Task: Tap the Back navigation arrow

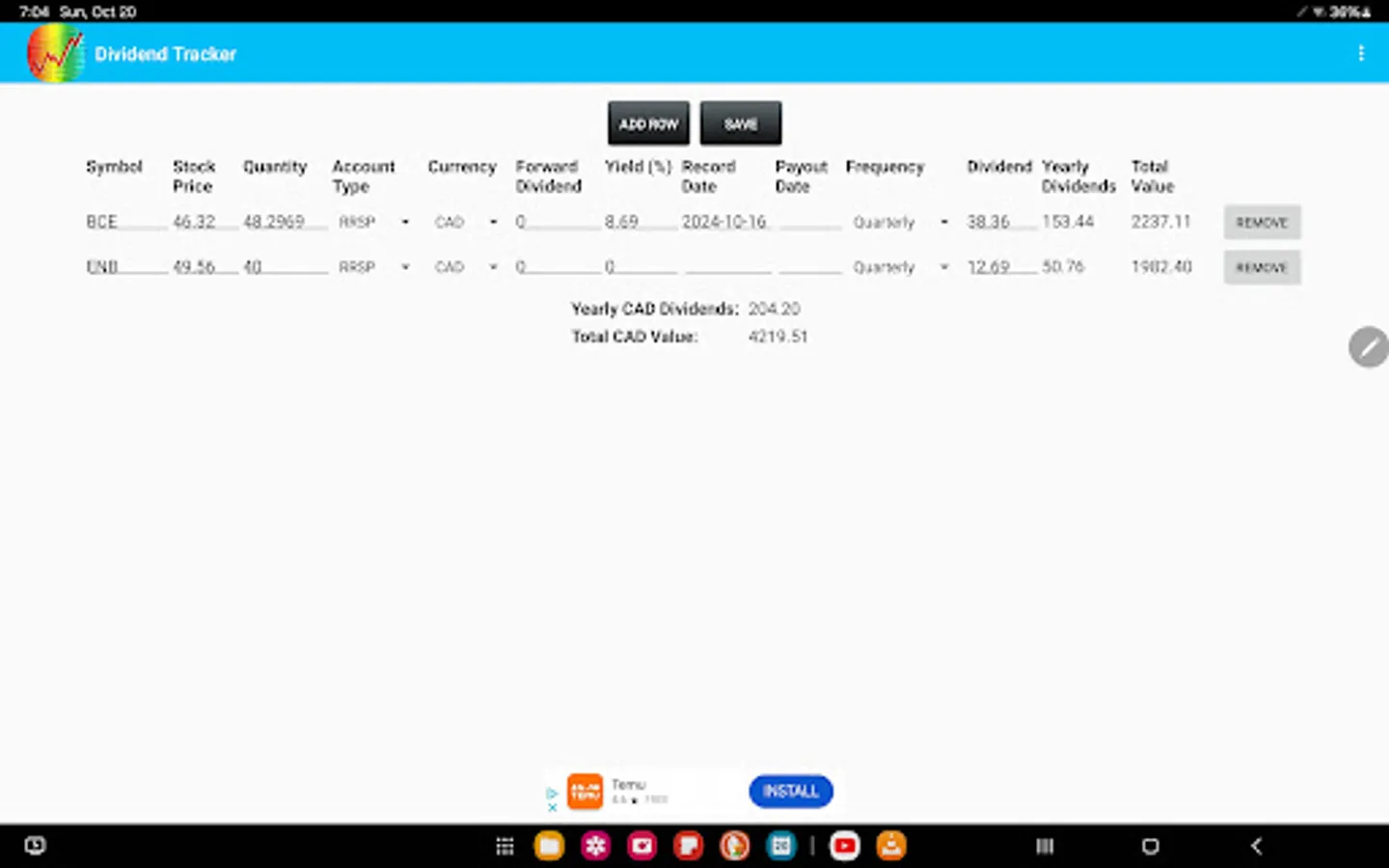Action: pyautogui.click(x=1255, y=846)
